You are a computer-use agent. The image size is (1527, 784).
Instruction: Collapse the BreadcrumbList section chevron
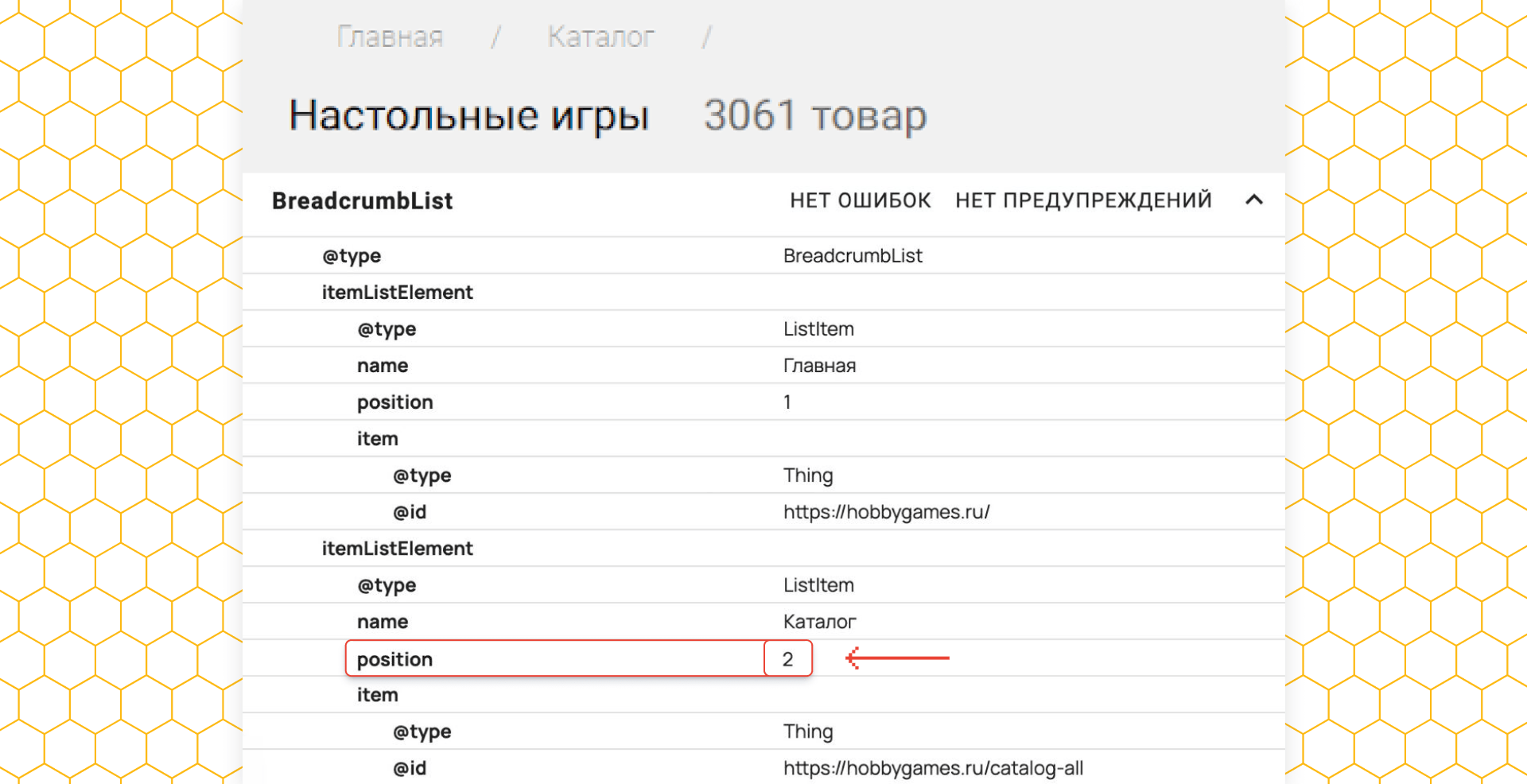tap(1253, 200)
